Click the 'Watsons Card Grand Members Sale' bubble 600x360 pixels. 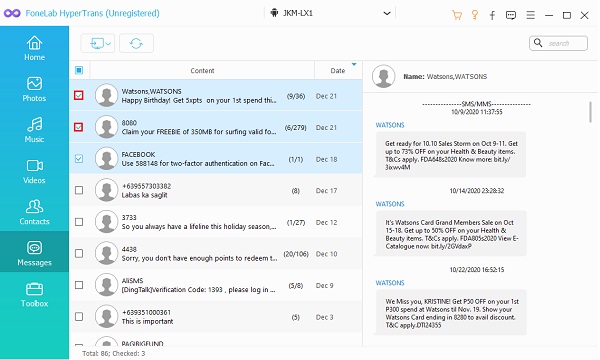point(451,234)
